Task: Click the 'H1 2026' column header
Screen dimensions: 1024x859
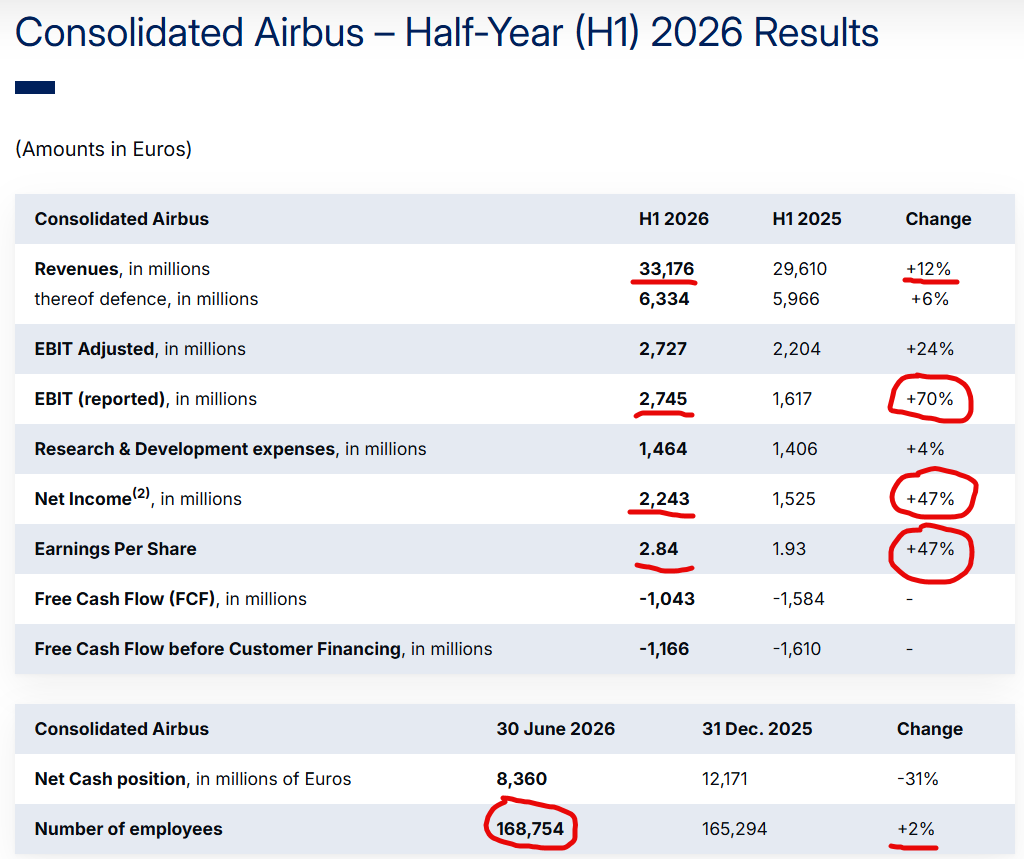Action: (x=673, y=219)
